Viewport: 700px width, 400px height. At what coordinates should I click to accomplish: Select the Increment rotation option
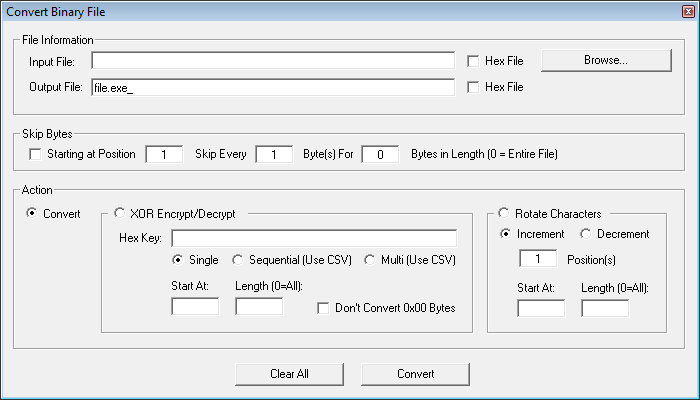point(505,233)
